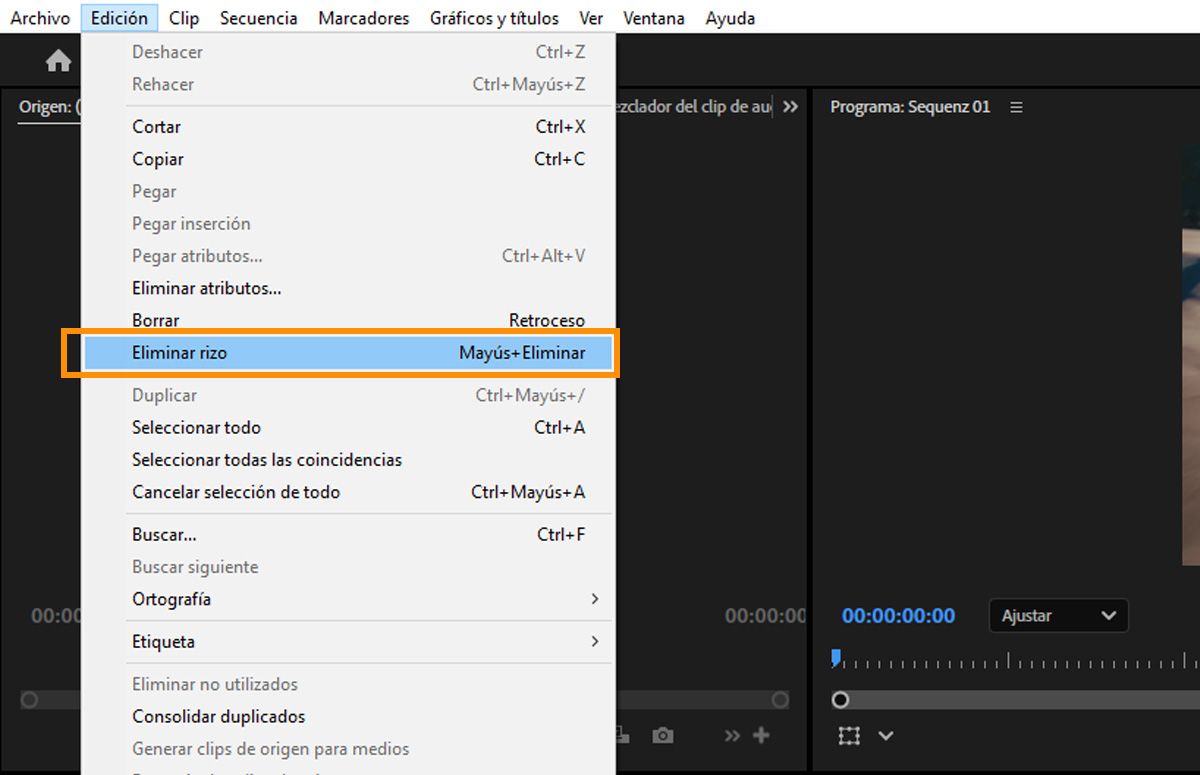Viewport: 1200px width, 775px height.
Task: Click the Export Frame camera icon
Action: [x=662, y=736]
